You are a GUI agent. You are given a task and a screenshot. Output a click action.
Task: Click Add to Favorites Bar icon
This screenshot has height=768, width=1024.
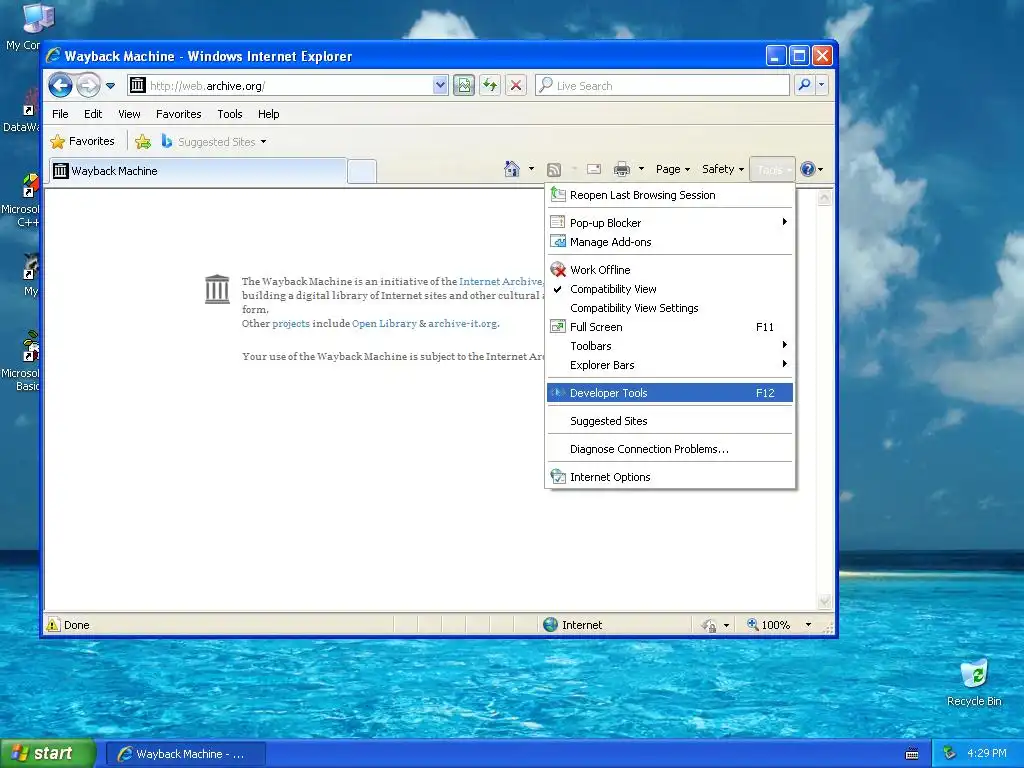point(143,141)
